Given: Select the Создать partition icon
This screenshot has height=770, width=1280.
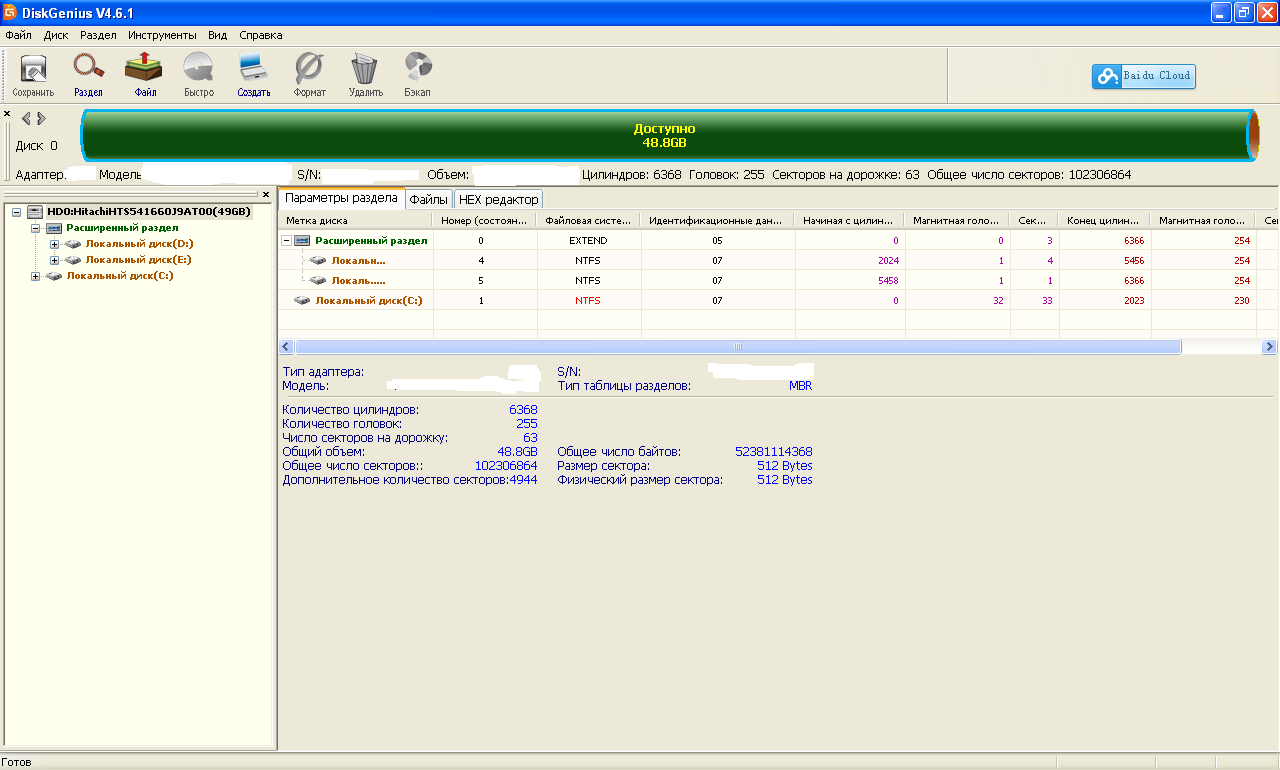Looking at the screenshot, I should coord(254,75).
